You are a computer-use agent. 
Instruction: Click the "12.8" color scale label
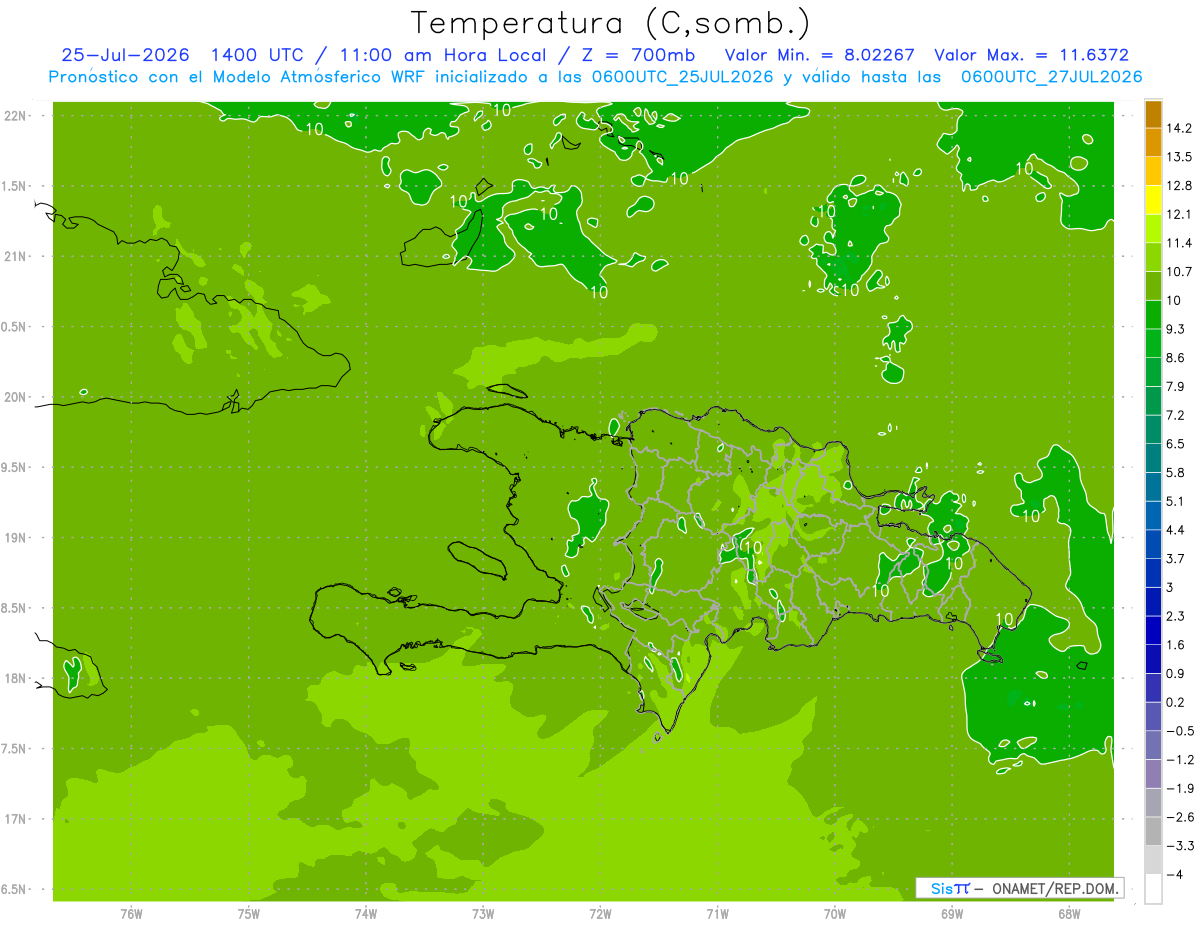click(x=1179, y=186)
